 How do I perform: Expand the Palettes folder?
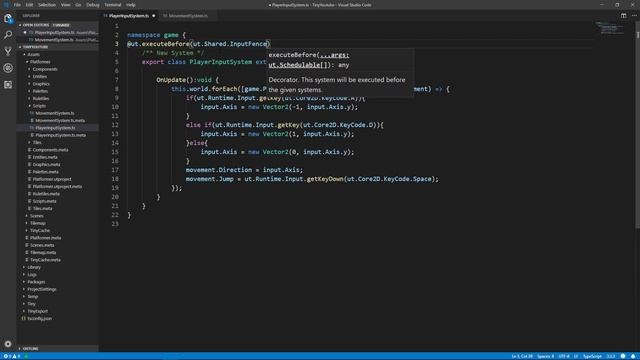40,91
